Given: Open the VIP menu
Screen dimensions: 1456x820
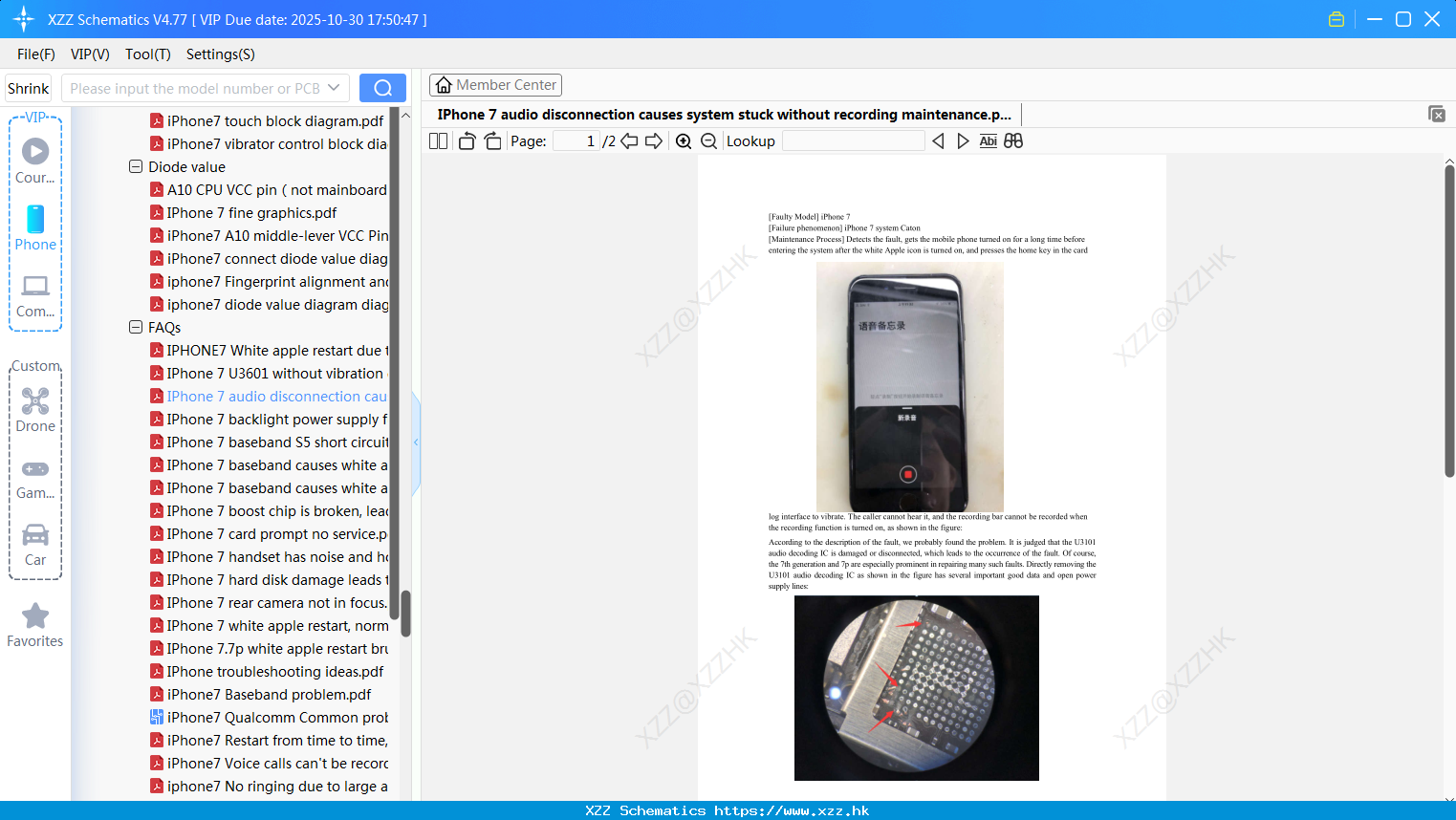Looking at the screenshot, I should (90, 54).
